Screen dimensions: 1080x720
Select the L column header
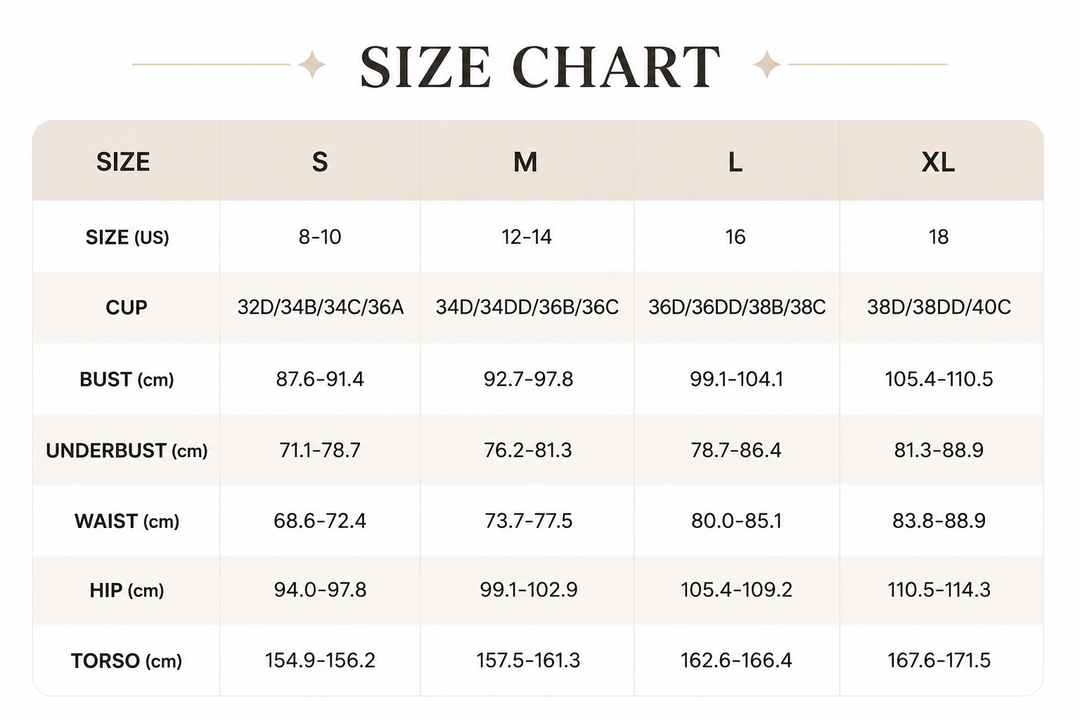pyautogui.click(x=736, y=162)
